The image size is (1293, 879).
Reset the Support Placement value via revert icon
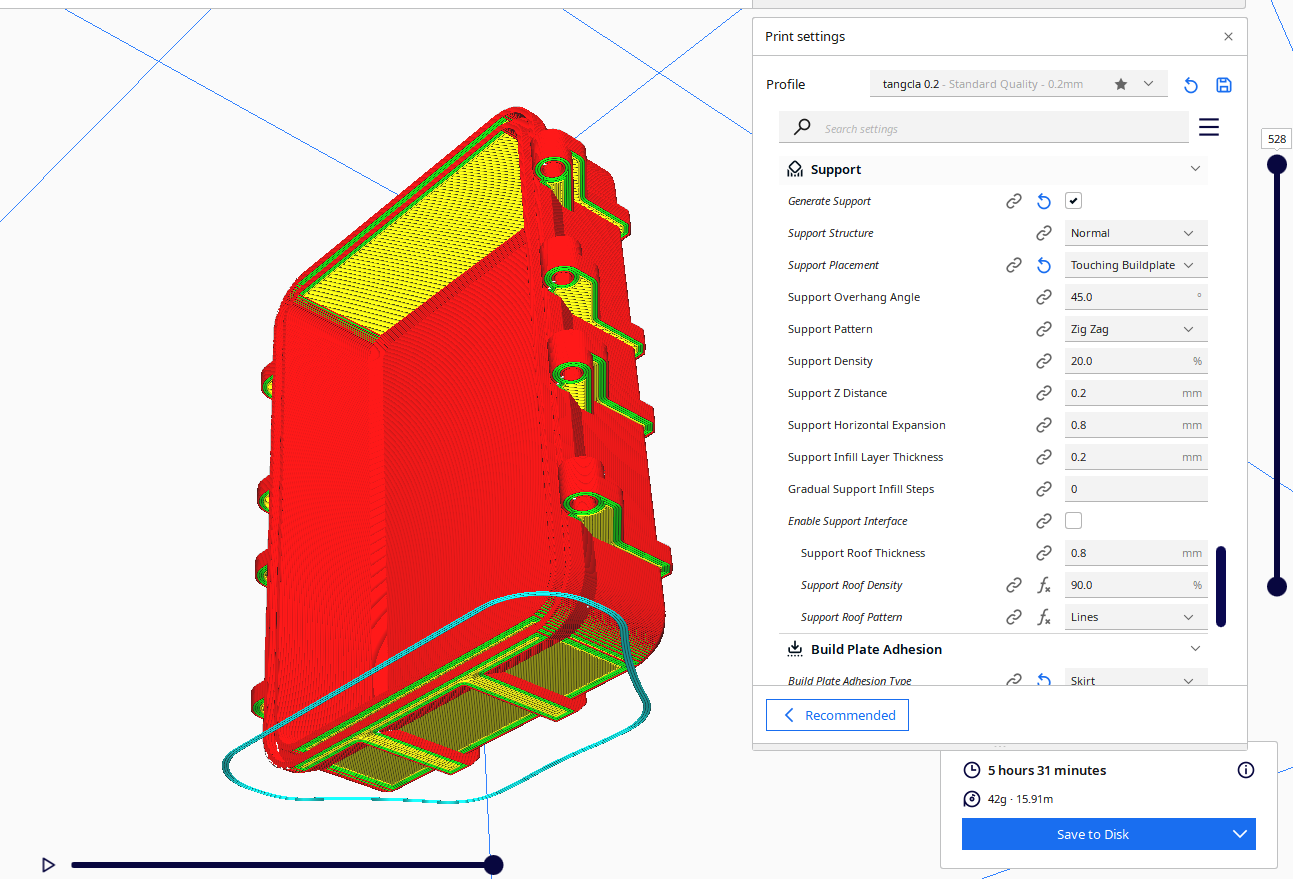pos(1044,265)
